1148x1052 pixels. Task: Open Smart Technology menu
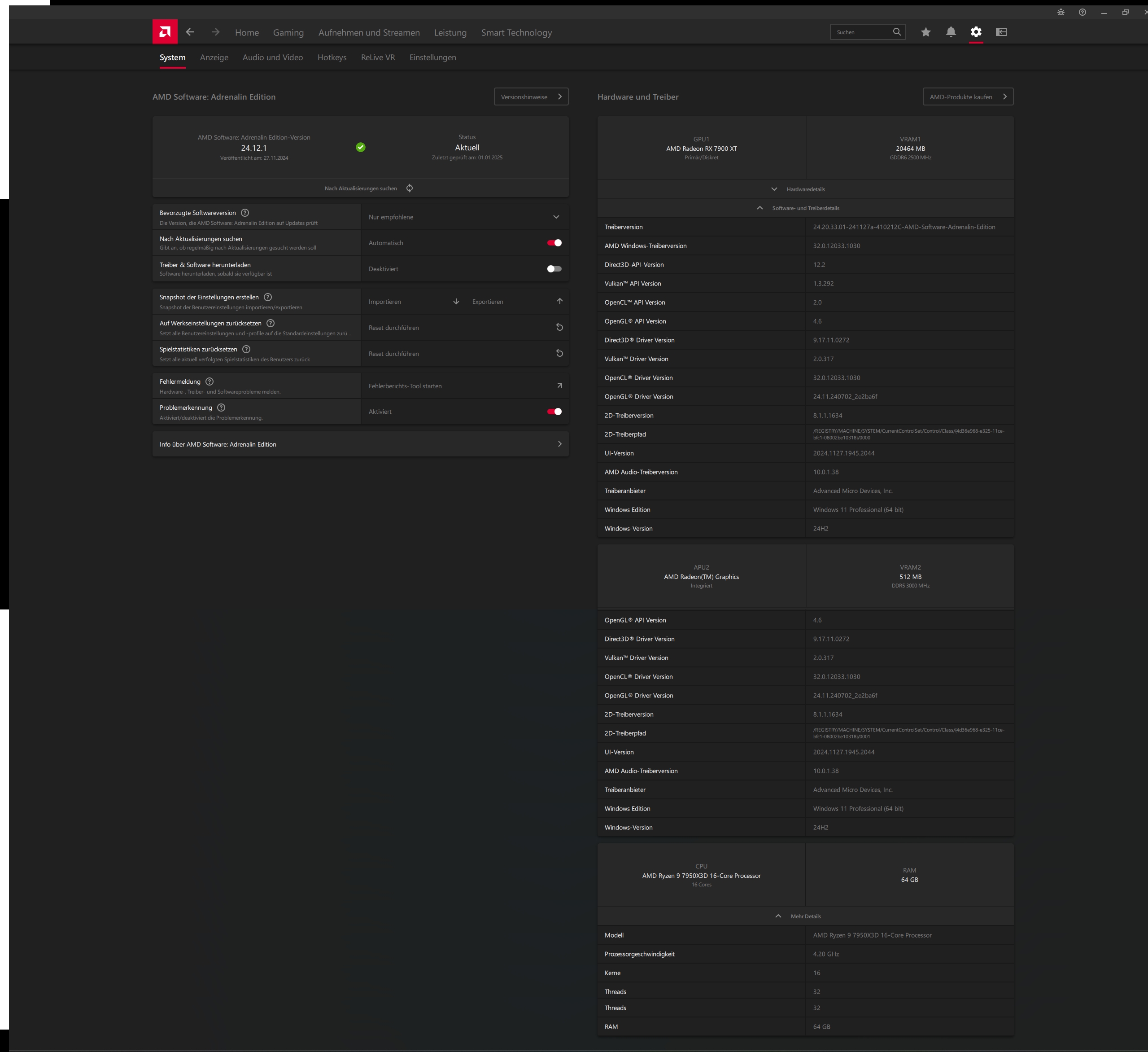tap(516, 32)
